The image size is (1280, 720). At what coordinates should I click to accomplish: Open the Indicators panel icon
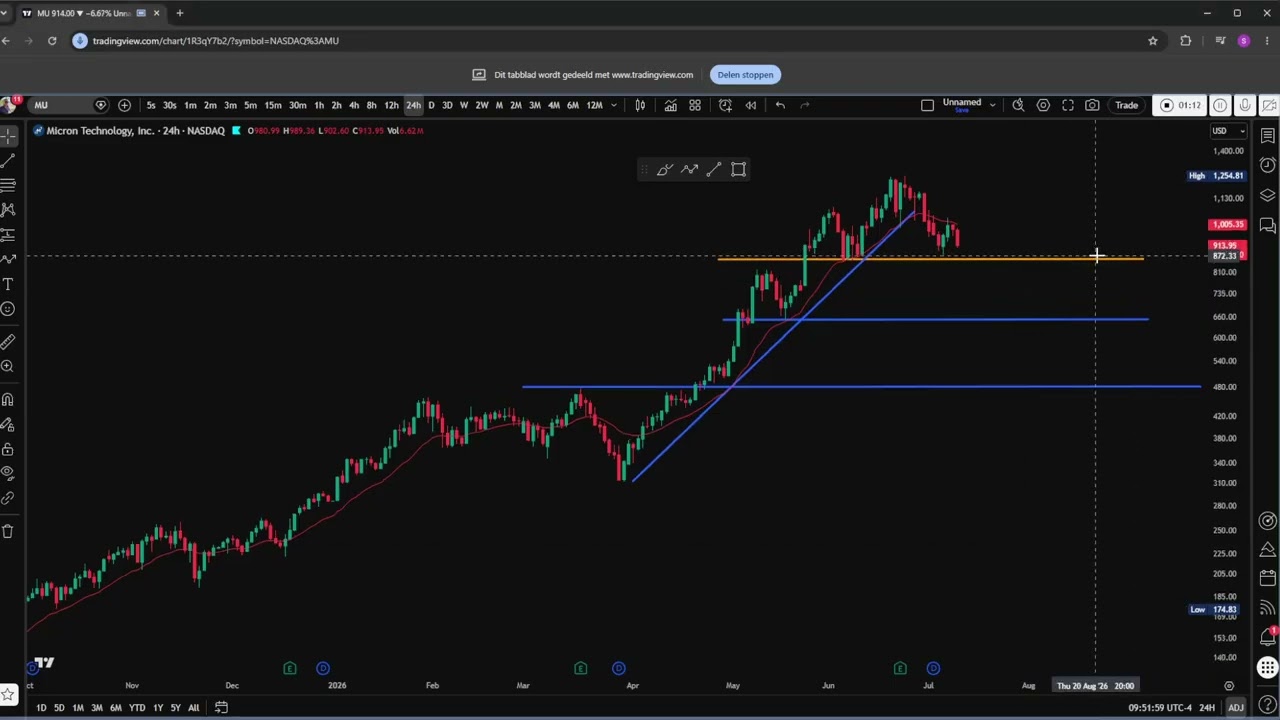click(x=670, y=105)
